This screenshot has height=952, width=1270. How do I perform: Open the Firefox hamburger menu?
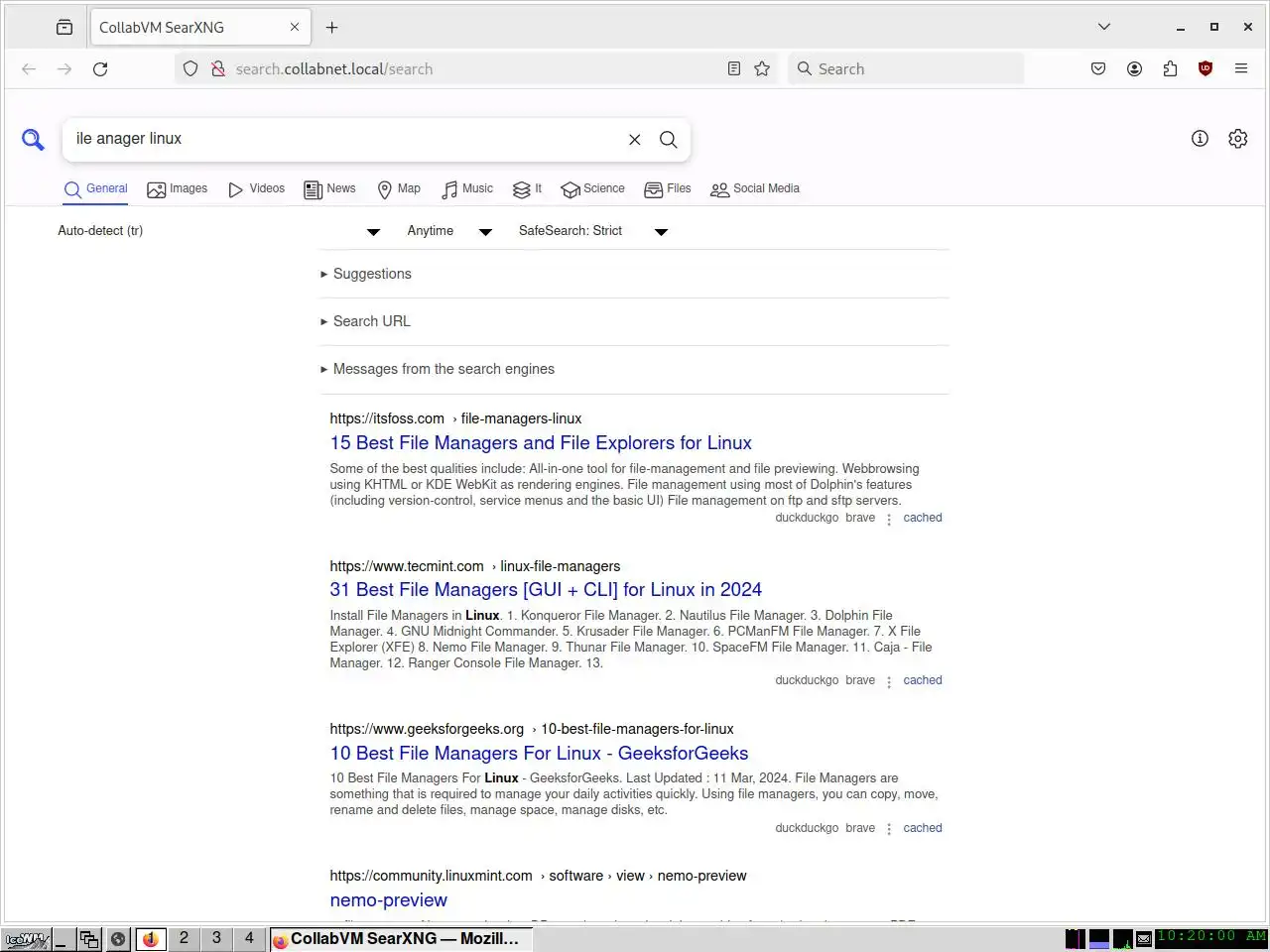point(1241,68)
